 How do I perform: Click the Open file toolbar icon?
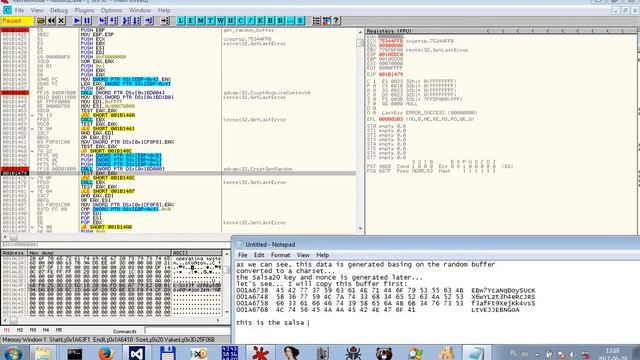point(41,20)
